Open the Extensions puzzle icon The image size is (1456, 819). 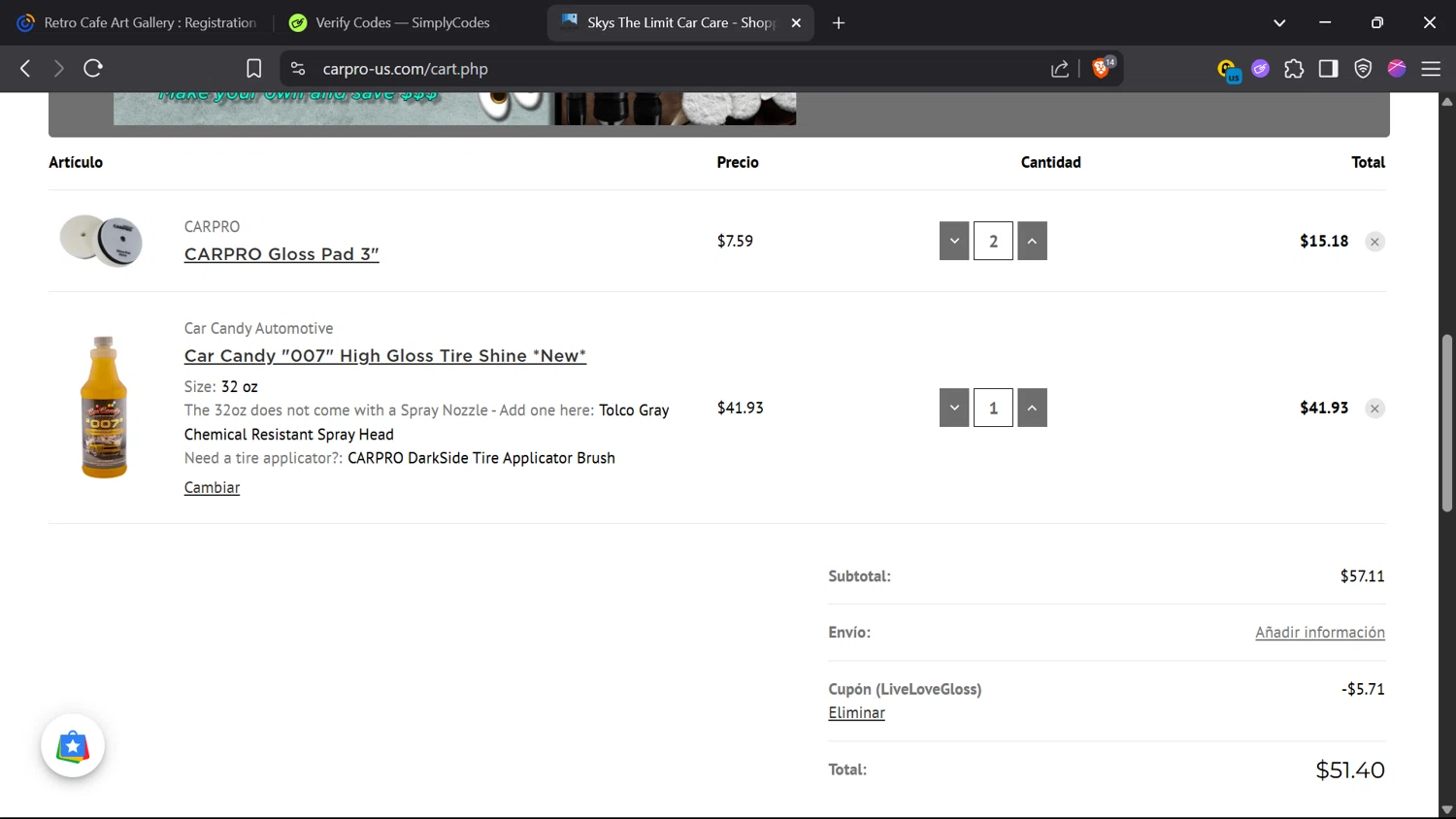tap(1294, 69)
